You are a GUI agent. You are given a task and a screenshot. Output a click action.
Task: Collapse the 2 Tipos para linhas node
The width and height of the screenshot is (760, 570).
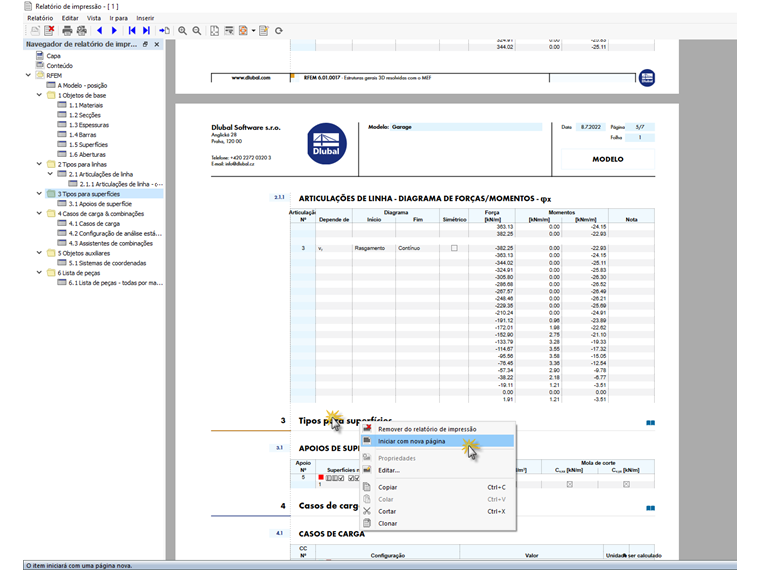point(39,164)
